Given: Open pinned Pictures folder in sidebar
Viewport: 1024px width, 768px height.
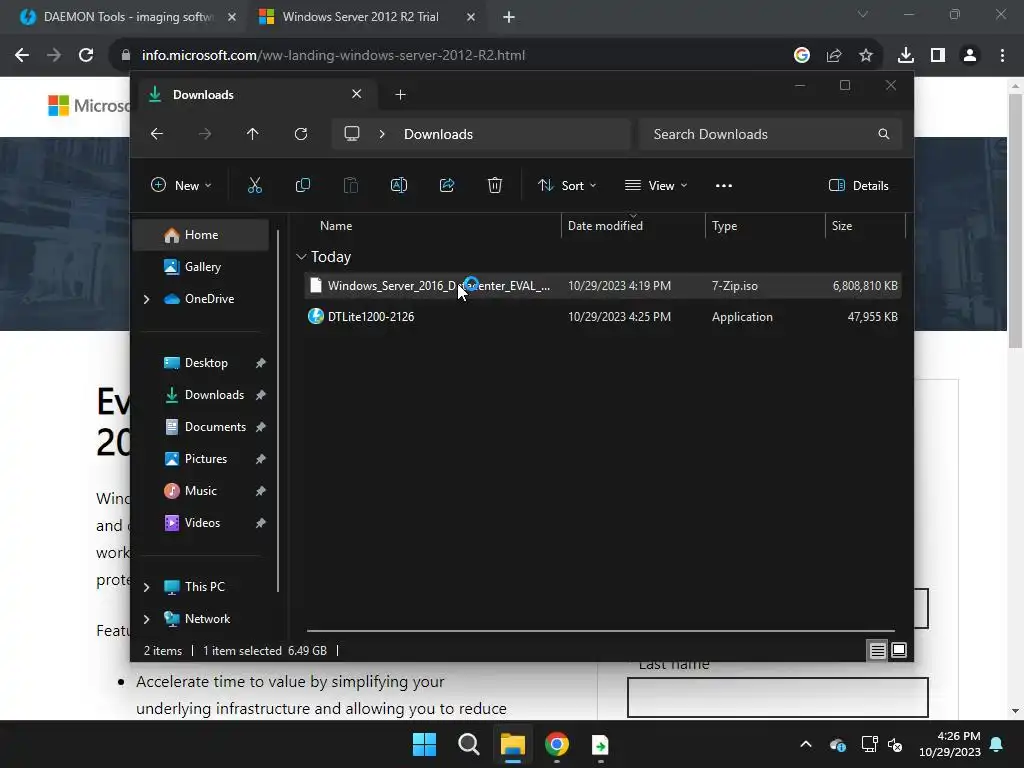Looking at the screenshot, I should [x=201, y=459].
